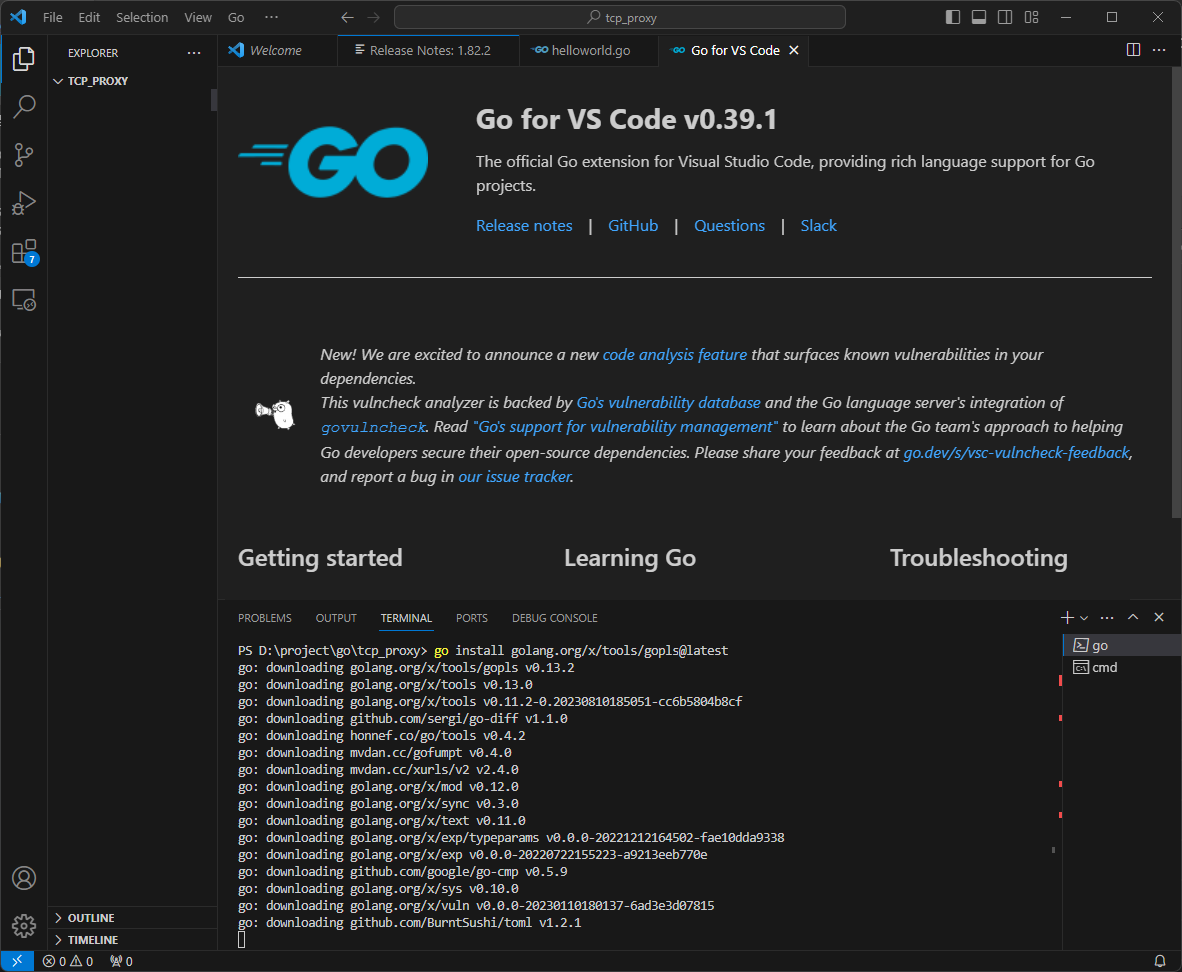
Task: Open the Selection menu
Action: (142, 17)
